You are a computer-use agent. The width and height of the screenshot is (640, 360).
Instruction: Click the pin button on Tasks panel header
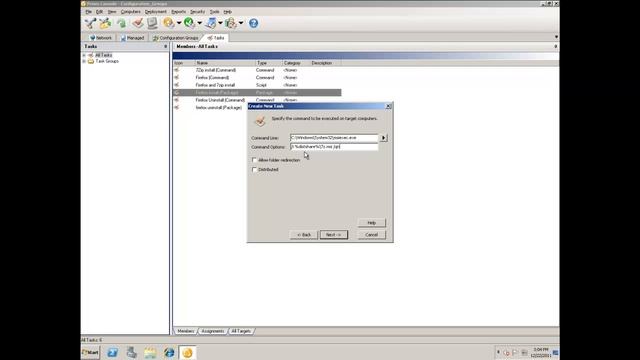165,47
